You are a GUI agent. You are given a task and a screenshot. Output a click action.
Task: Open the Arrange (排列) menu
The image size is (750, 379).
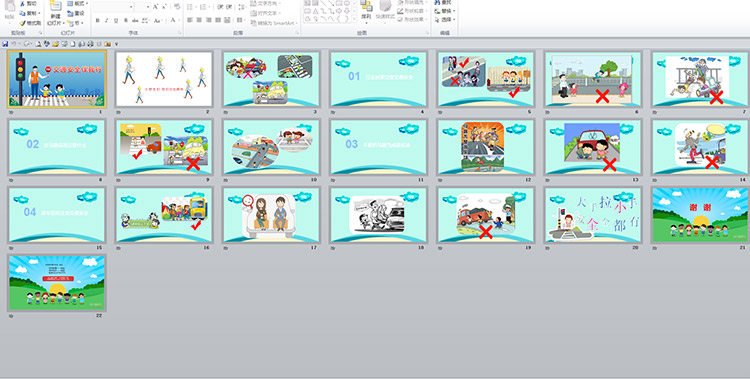click(366, 11)
